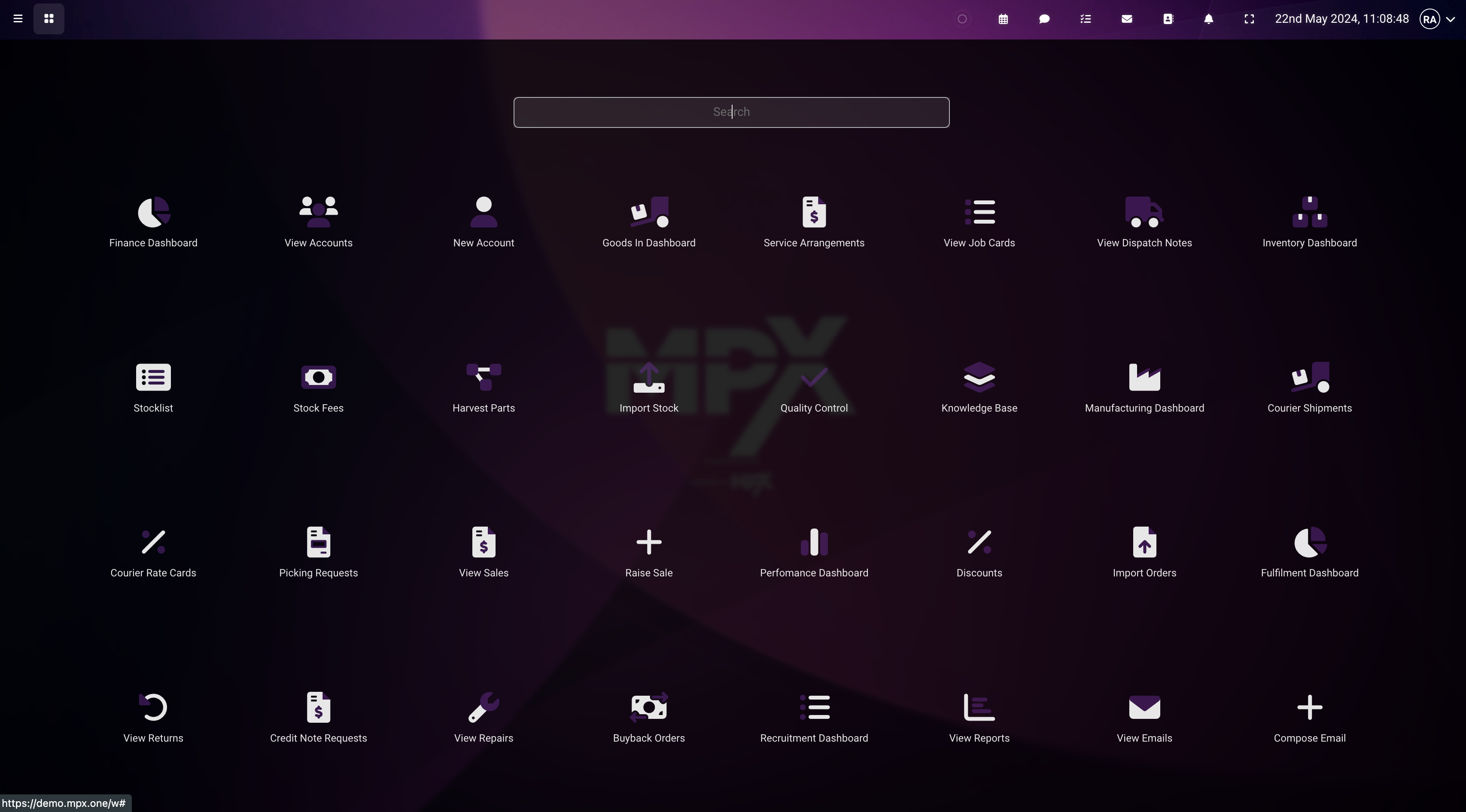The width and height of the screenshot is (1466, 812).
Task: Open the calendar from the top bar
Action: [x=1004, y=19]
